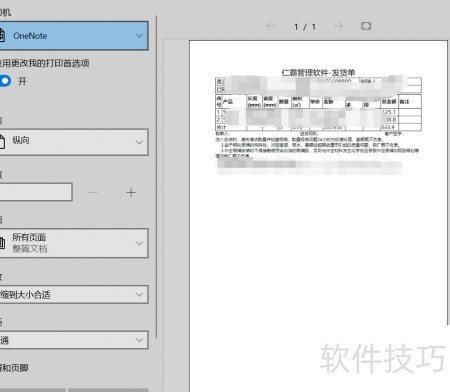Click the portrait page icon beside 纵向
The image size is (450, 392).
[x=2, y=141]
